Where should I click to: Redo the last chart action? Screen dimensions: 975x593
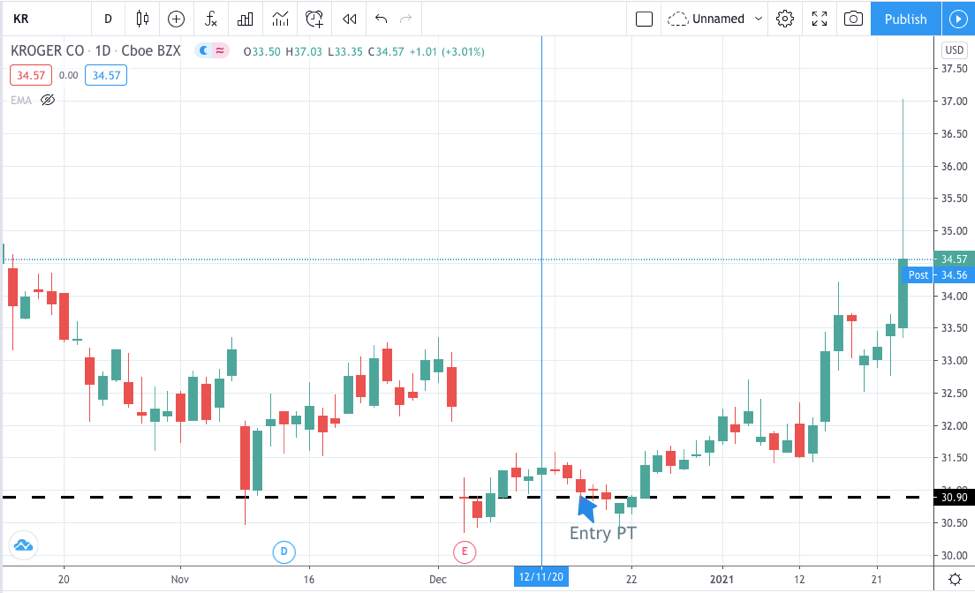[406, 19]
